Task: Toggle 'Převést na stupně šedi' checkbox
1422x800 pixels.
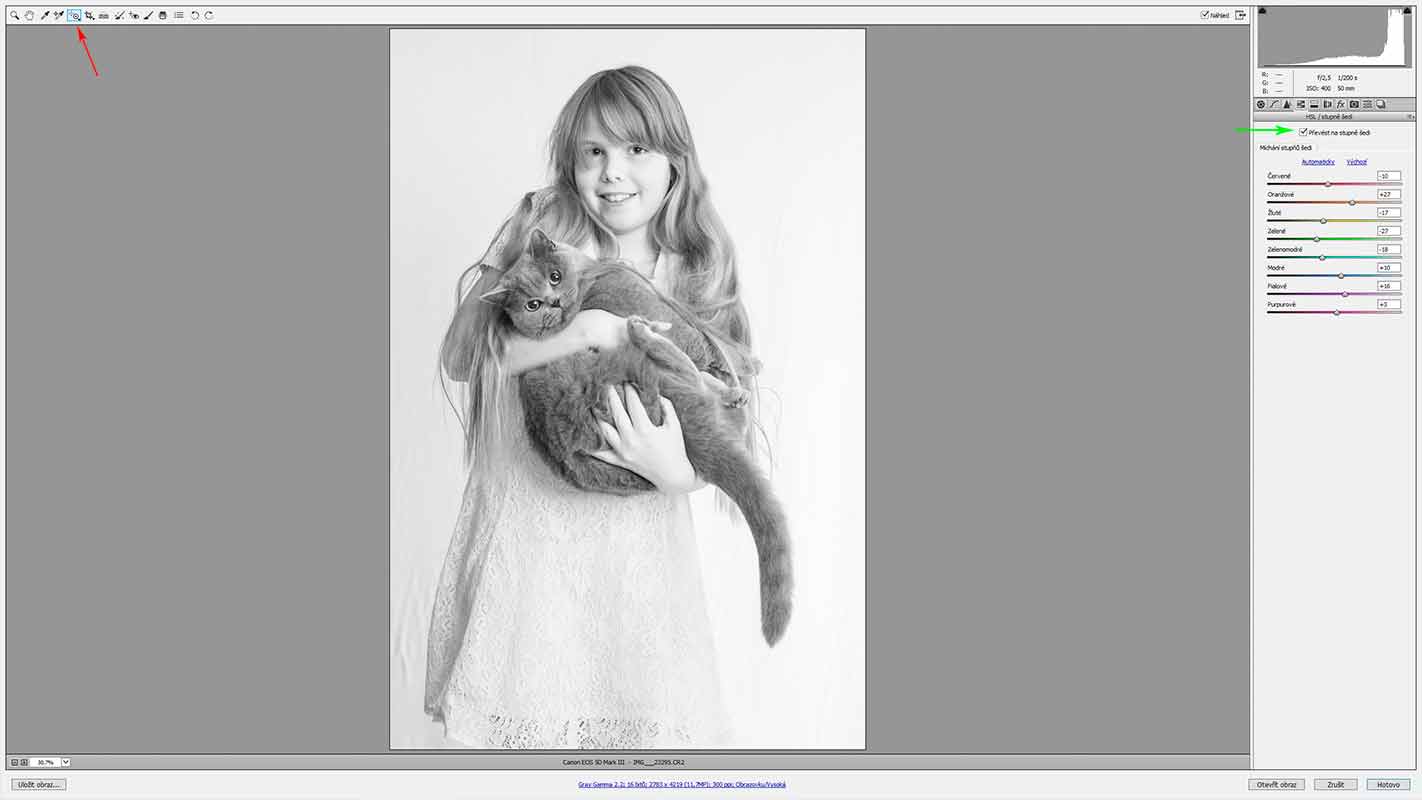Action: coord(1303,132)
